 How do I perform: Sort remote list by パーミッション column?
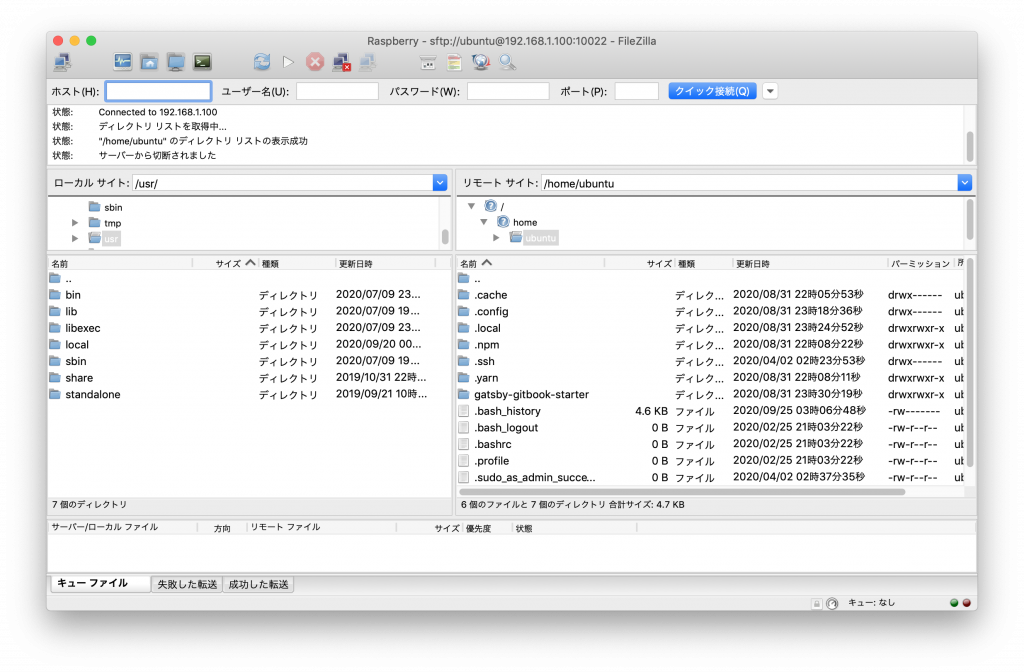pos(920,263)
